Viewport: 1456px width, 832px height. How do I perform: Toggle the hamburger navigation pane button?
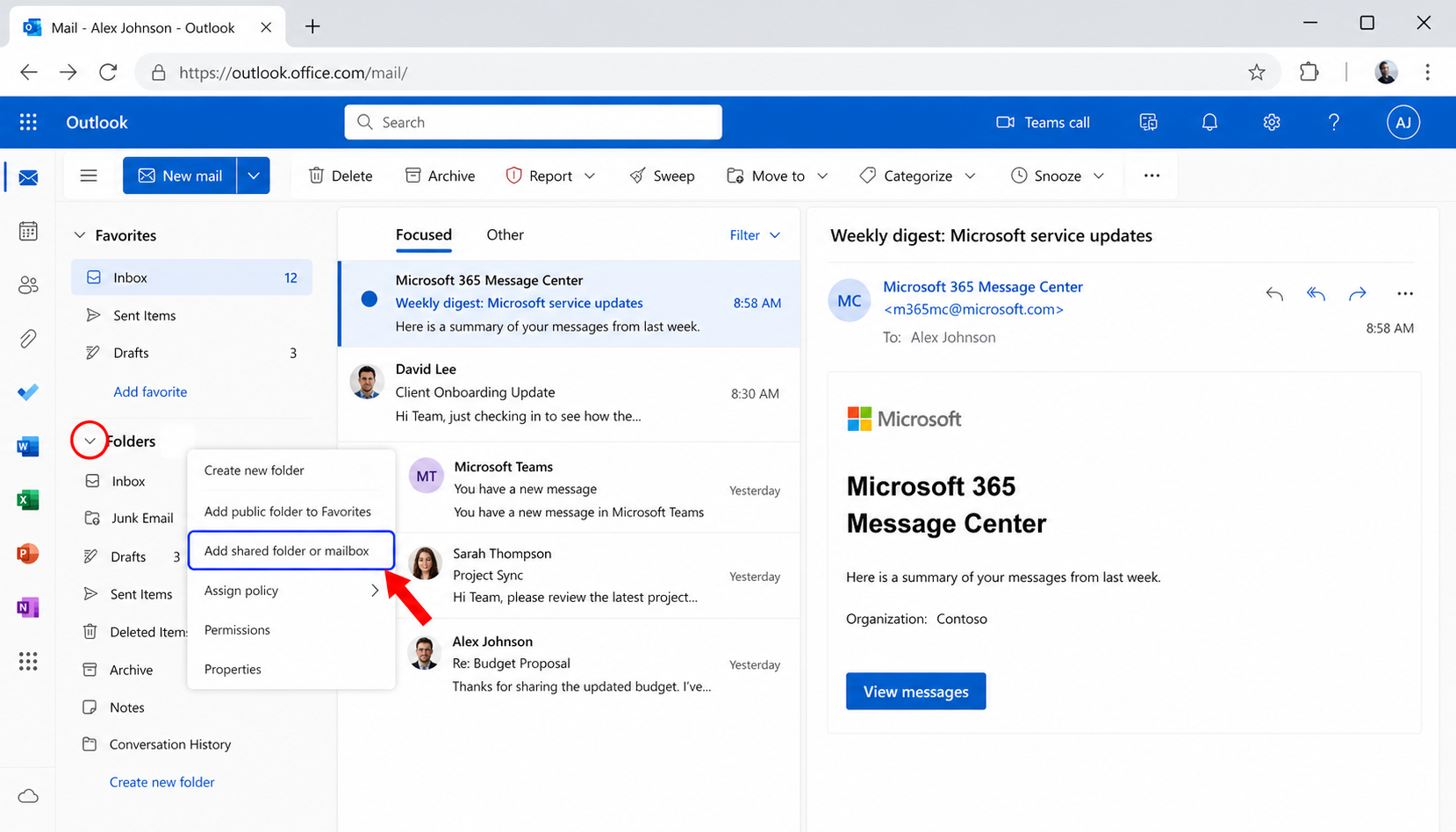89,176
